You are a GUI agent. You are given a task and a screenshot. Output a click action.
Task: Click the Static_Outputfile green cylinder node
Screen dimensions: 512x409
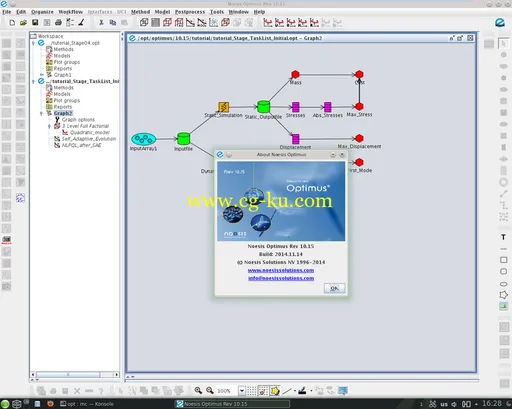[x=263, y=107]
